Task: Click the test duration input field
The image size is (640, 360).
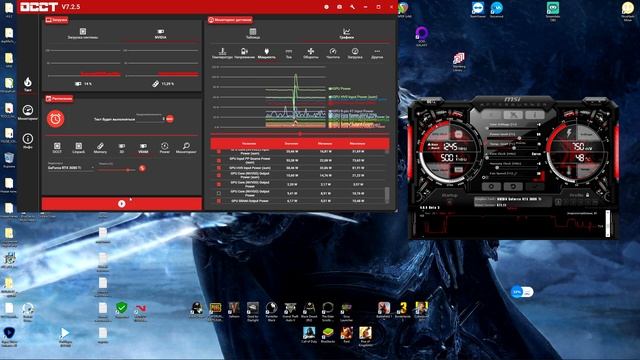Action: point(149,119)
